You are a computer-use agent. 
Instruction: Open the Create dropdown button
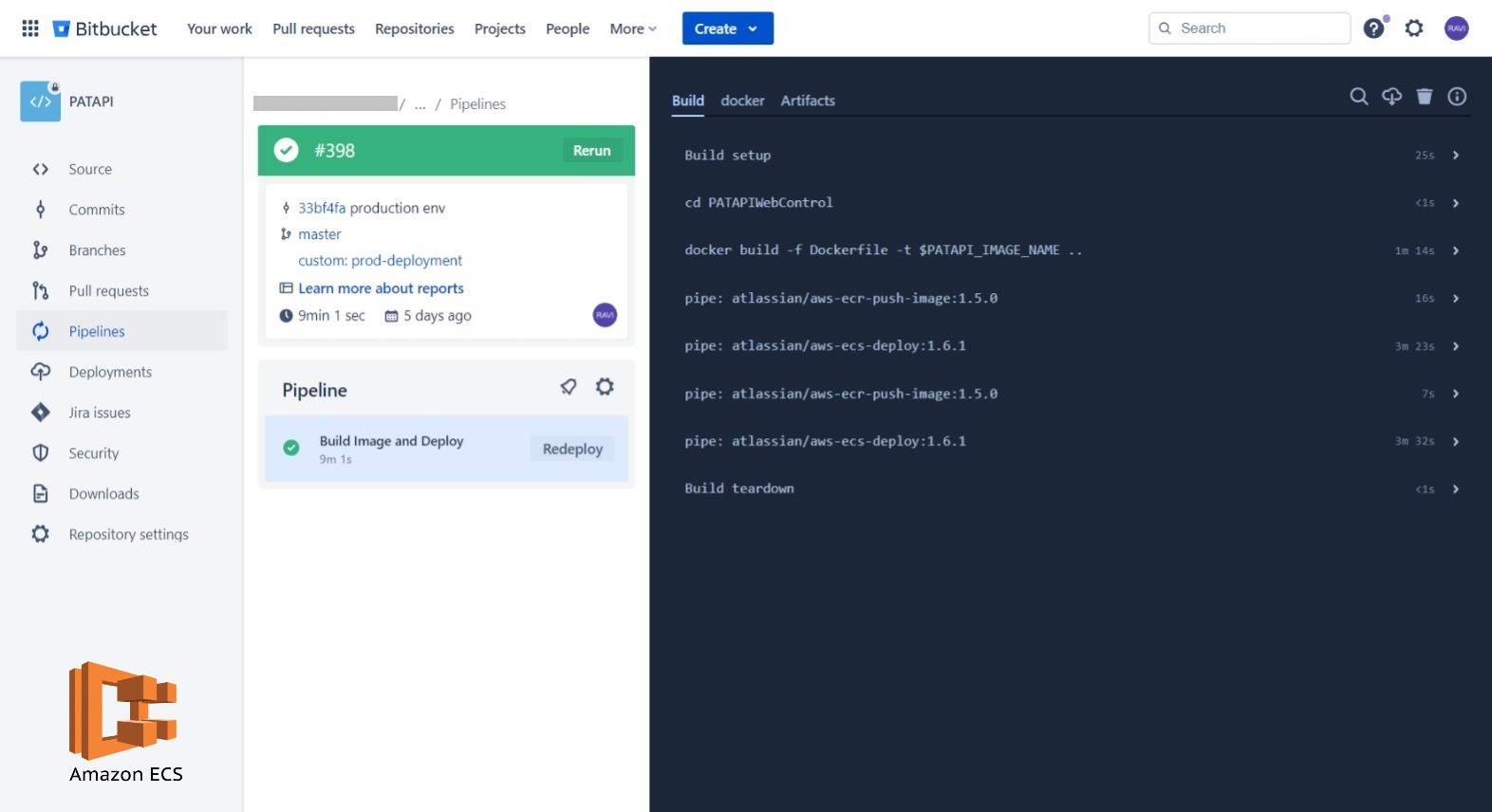(x=727, y=28)
